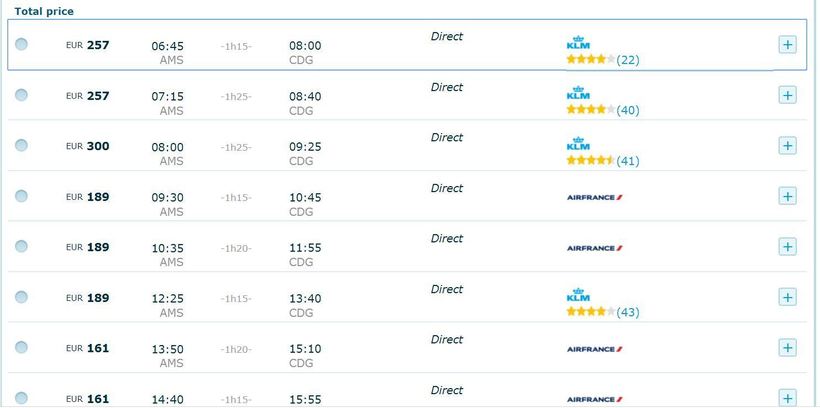This screenshot has width=820, height=408.
Task: Open the (22) reviews link
Action: tap(628, 60)
